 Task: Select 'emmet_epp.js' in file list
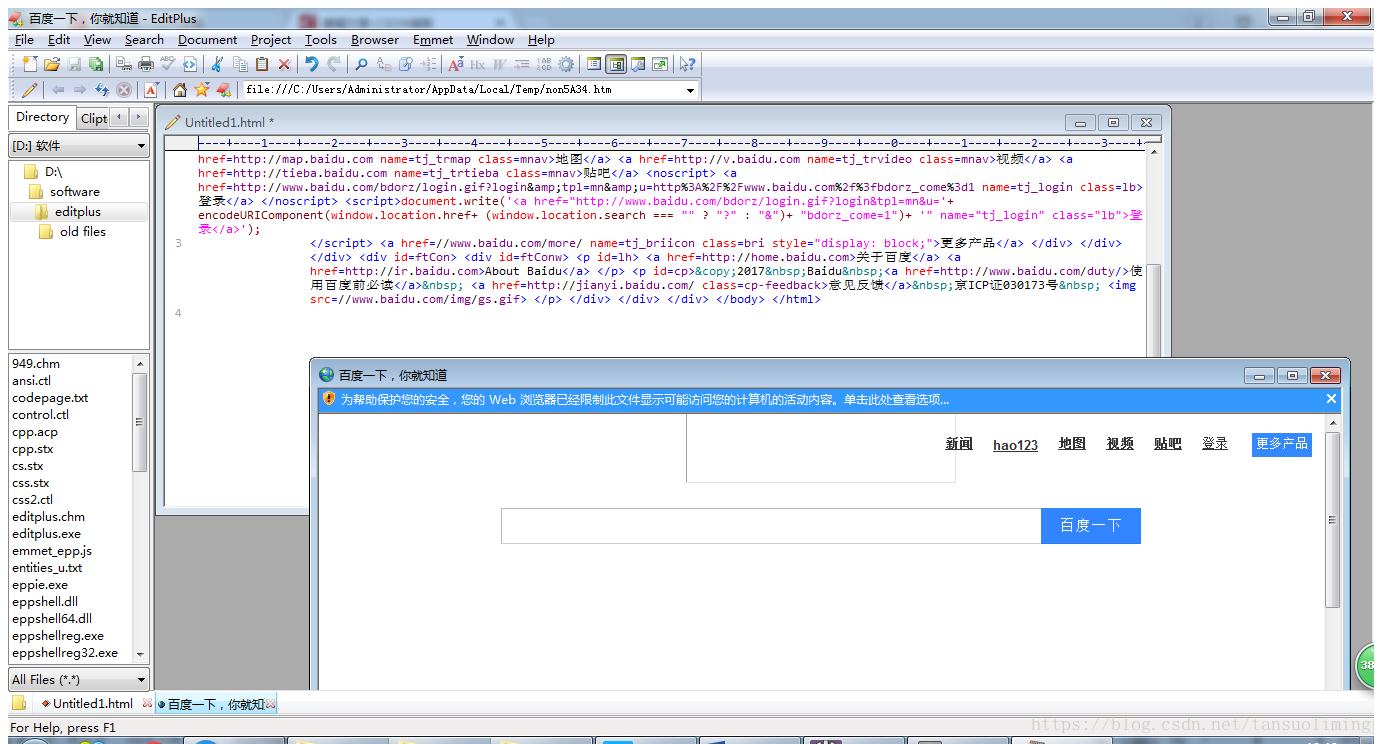point(51,551)
